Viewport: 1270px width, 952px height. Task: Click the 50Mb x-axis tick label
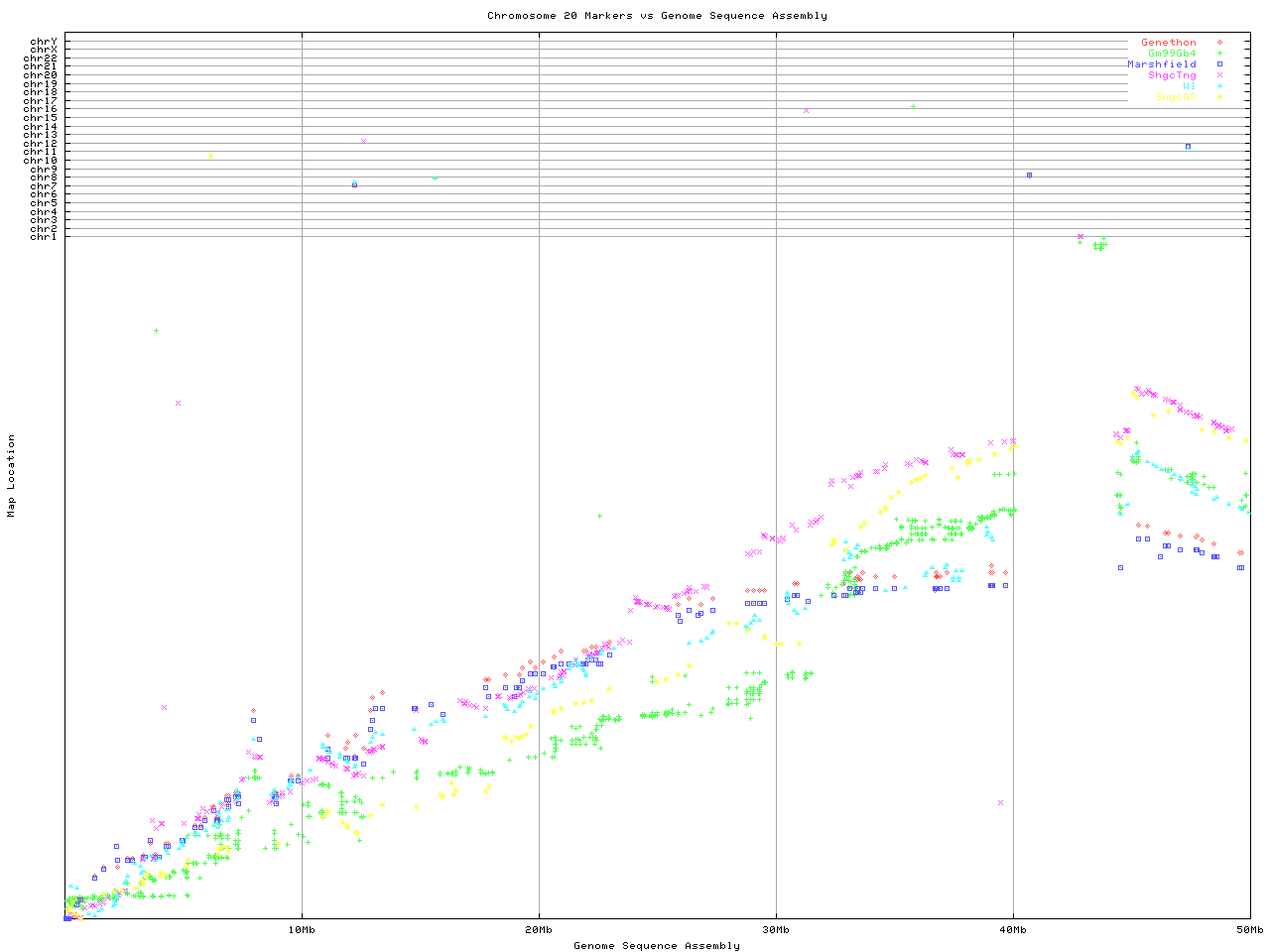point(1249,930)
